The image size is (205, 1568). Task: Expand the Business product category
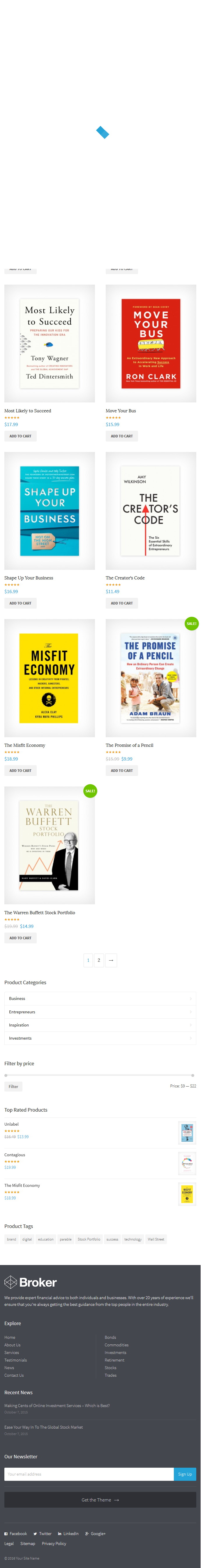pos(100,998)
